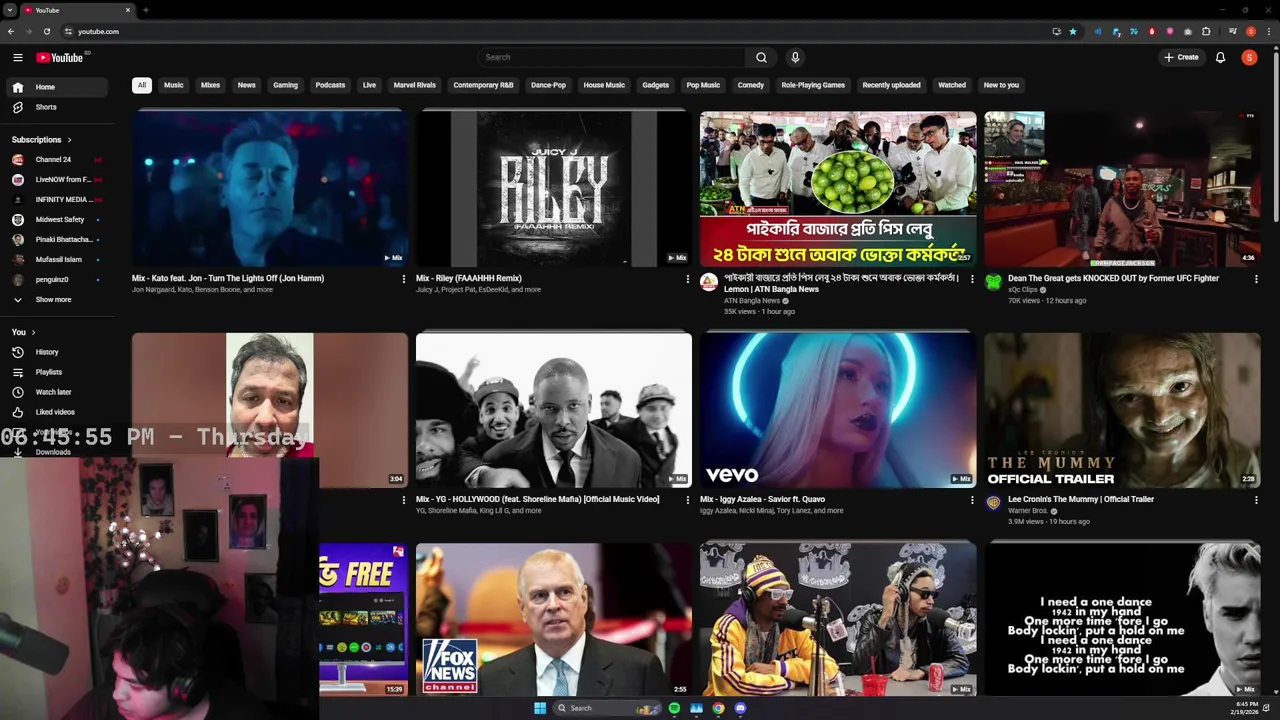Click in the YouTube search field
Viewport: 1280px width, 720px height.
point(612,57)
